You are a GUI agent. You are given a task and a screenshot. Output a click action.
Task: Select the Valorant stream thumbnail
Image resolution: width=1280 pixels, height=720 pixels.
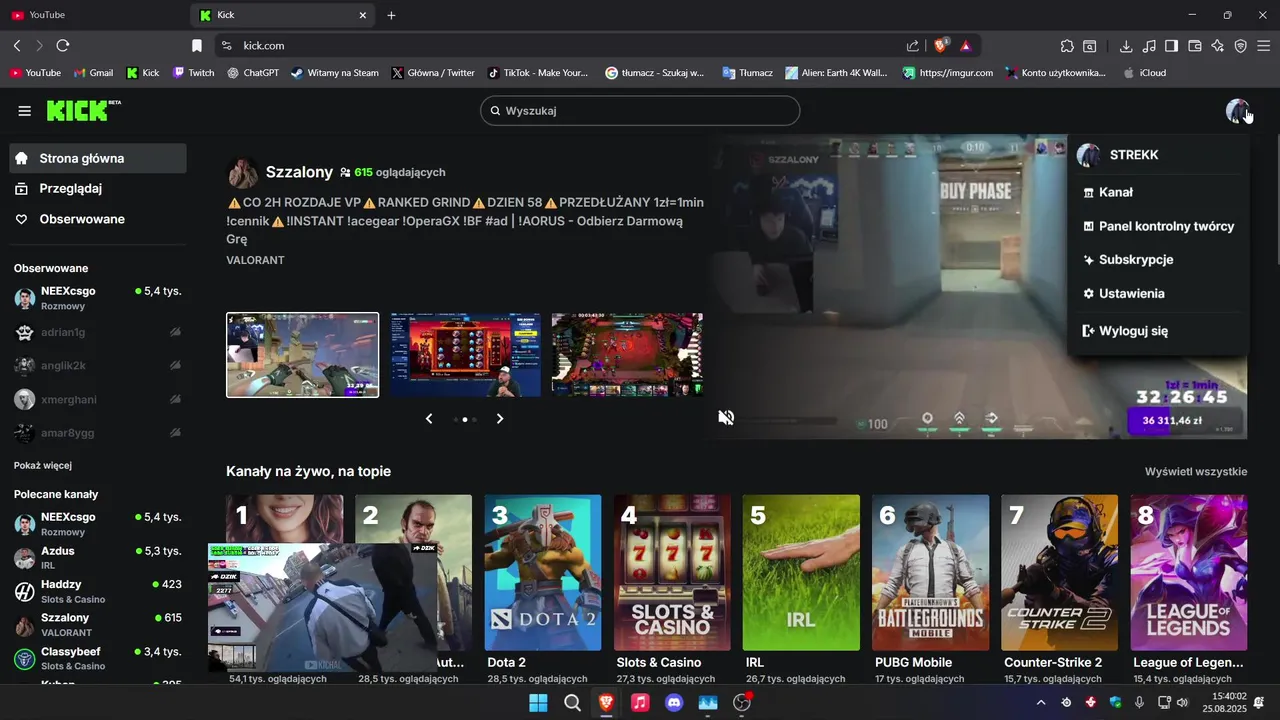tap(303, 355)
